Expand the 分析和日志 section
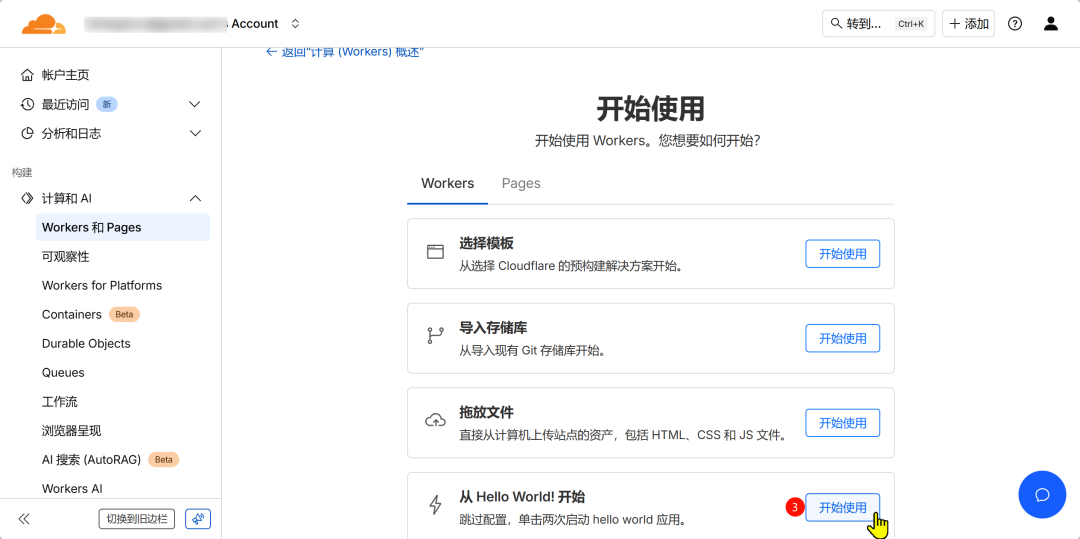This screenshot has width=1080, height=539. (x=195, y=133)
